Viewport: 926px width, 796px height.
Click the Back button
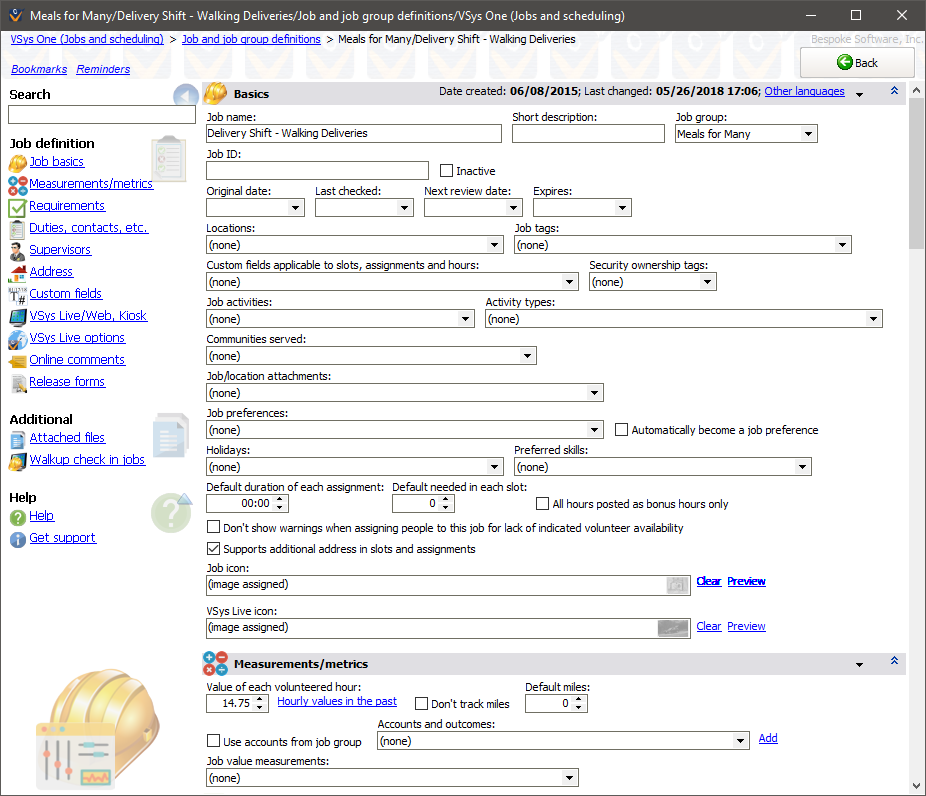[x=856, y=62]
